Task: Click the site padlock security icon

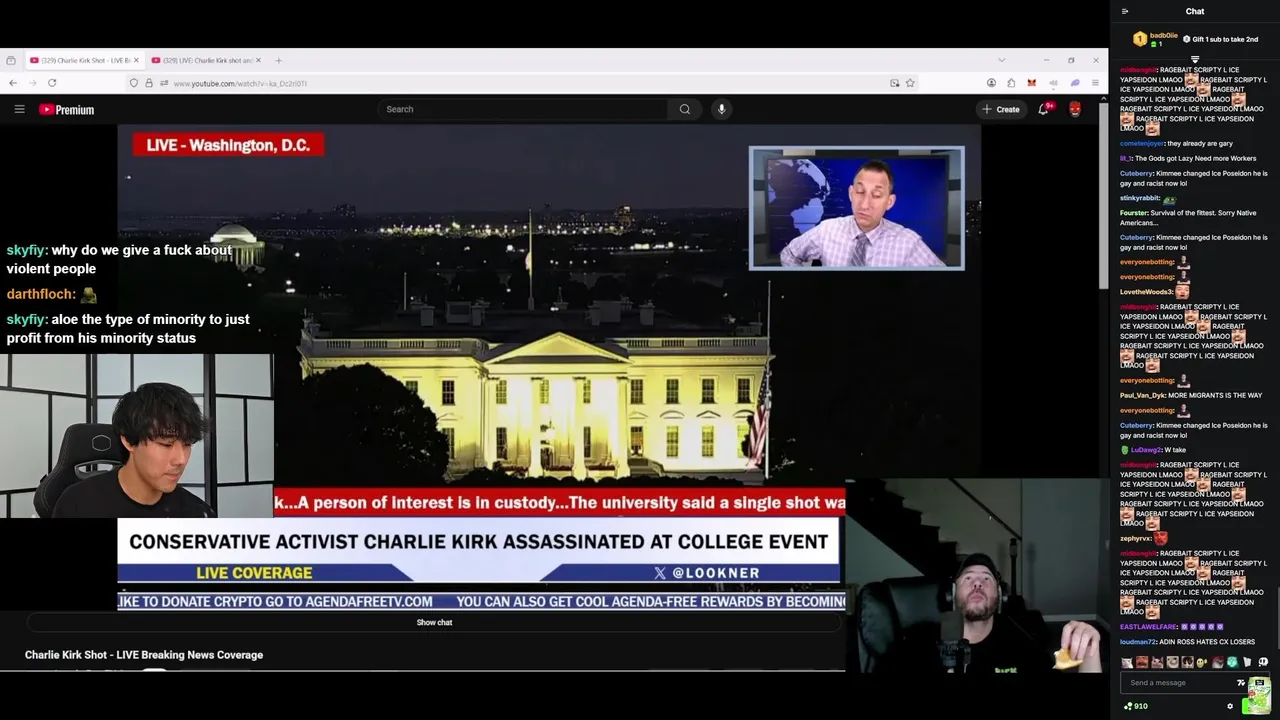Action: (149, 83)
